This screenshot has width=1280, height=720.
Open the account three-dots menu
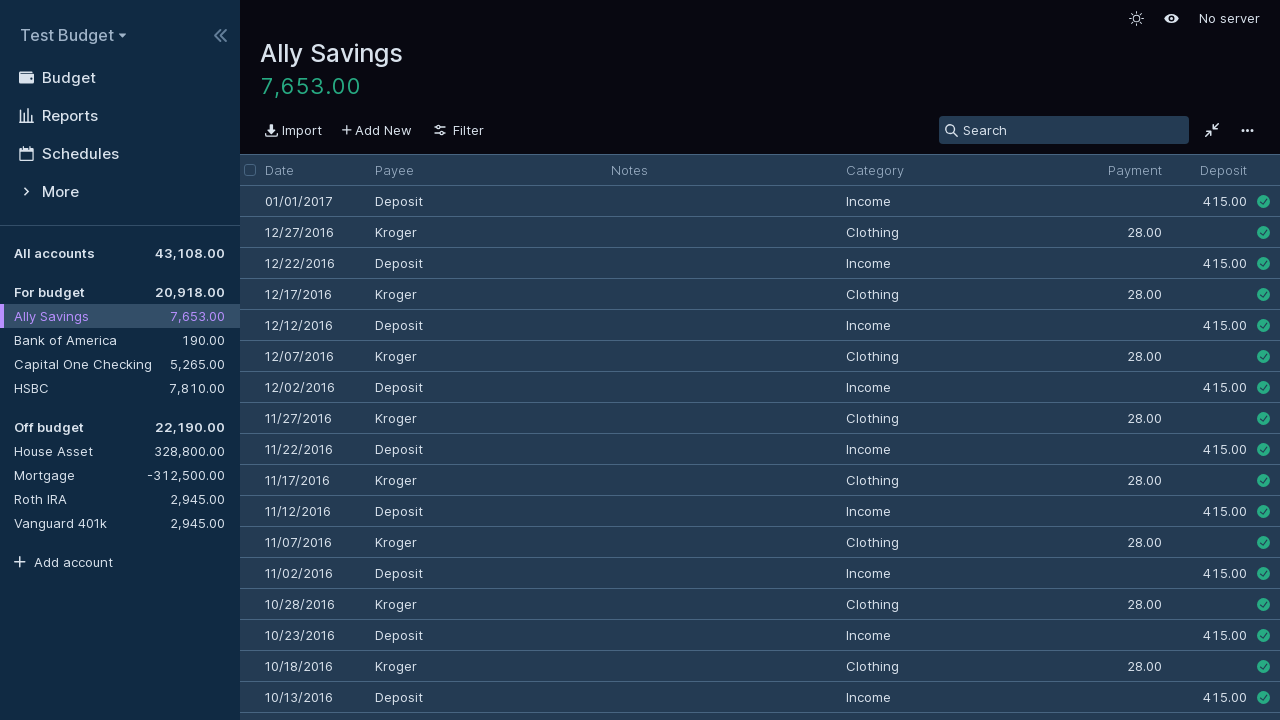(1247, 131)
